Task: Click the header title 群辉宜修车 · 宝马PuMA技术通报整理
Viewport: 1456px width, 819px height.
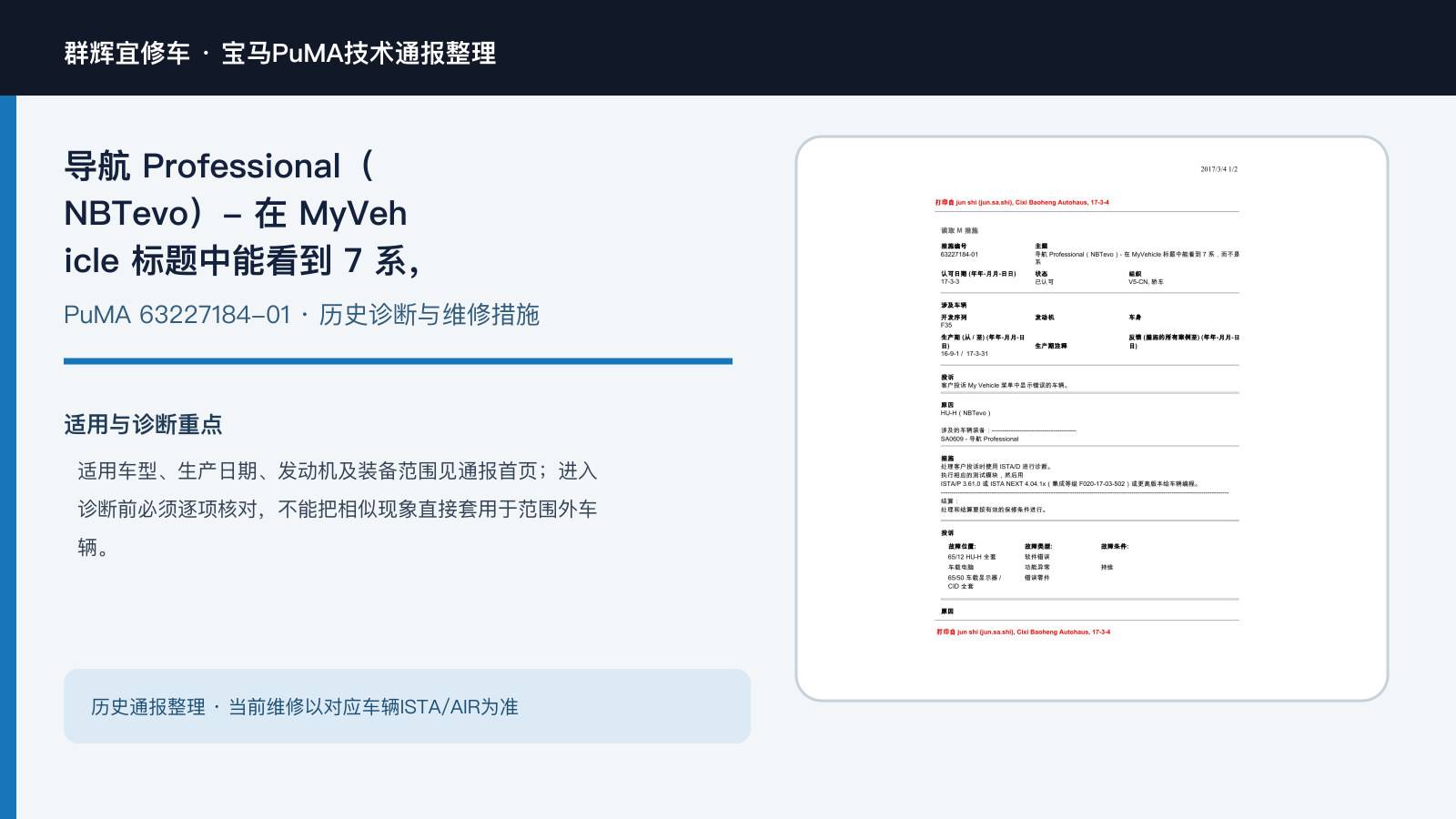Action: click(x=280, y=53)
